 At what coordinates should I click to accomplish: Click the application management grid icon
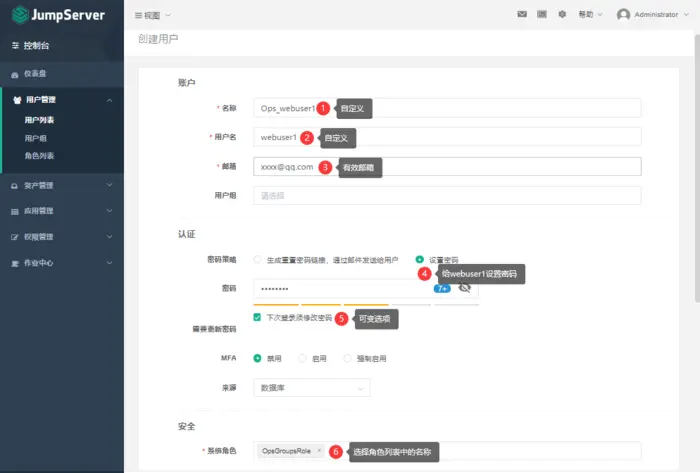(x=15, y=212)
